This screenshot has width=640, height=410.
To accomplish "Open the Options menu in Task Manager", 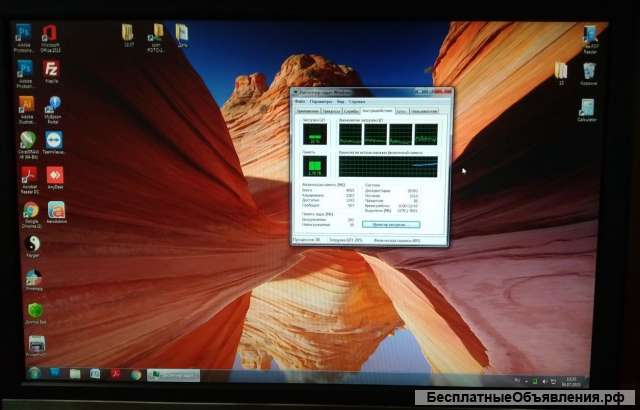I will (321, 101).
